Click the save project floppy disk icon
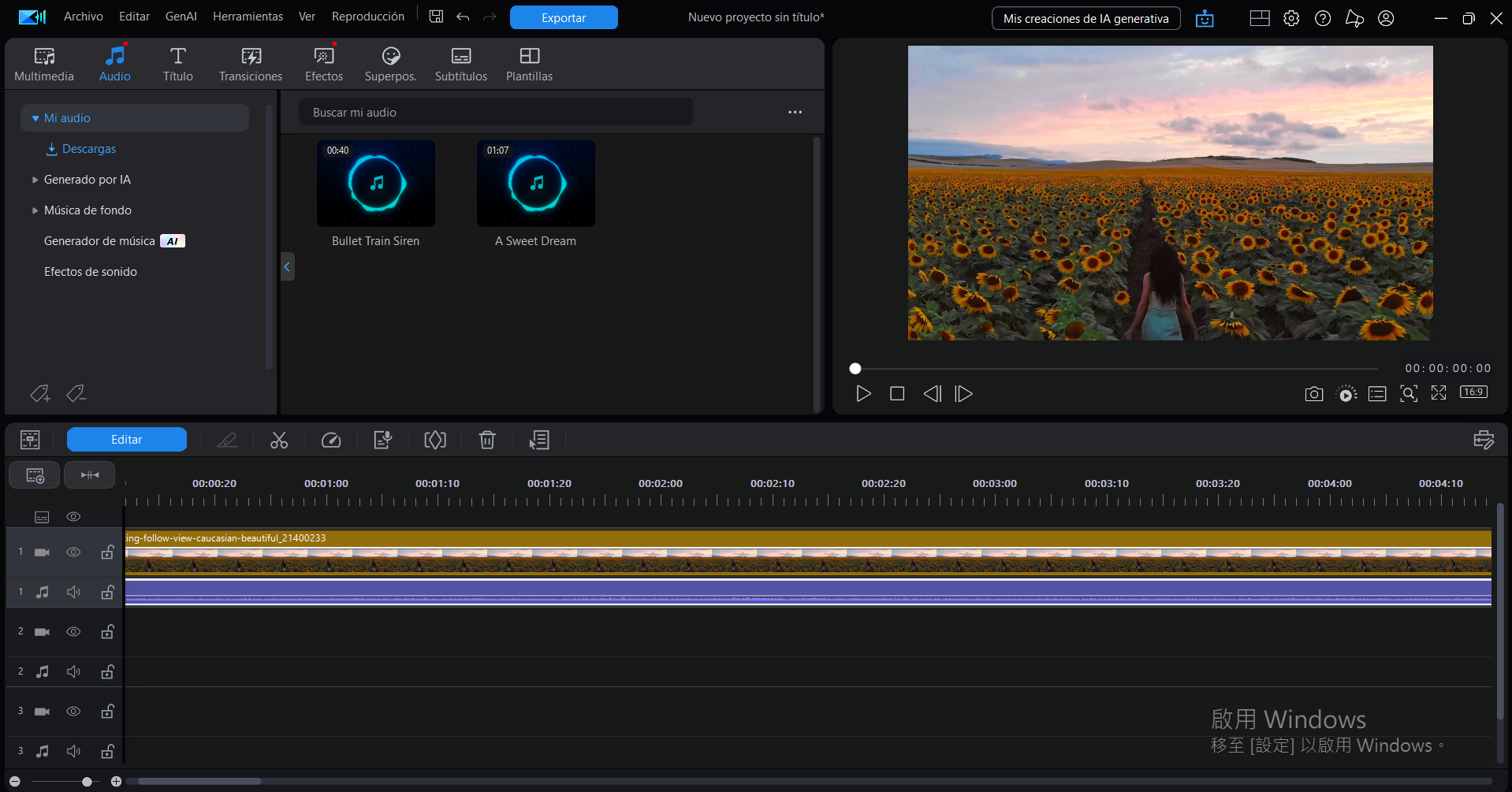 [x=436, y=17]
